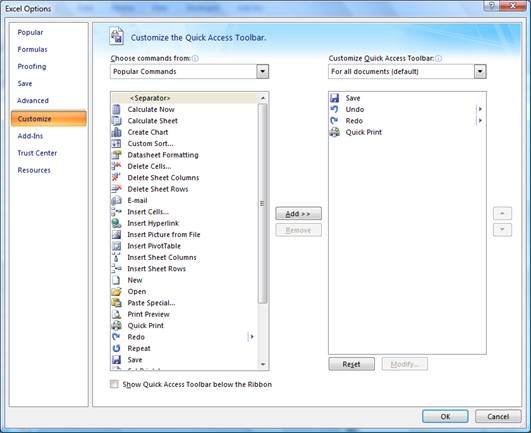Click the E-mail command icon
Image resolution: width=531 pixels, height=433 pixels.
(x=116, y=200)
